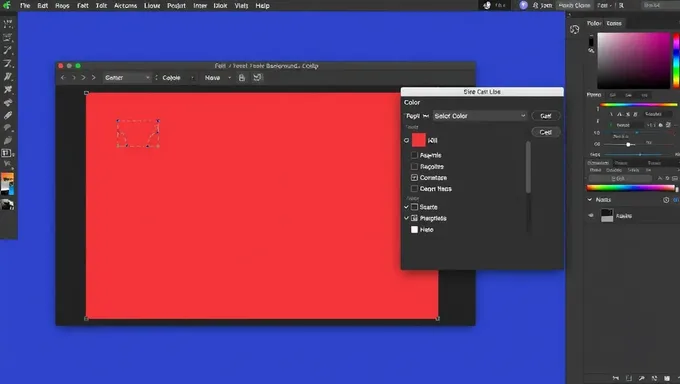The height and width of the screenshot is (384, 680).
Task: Select the top tool in left toolbar
Action: click(x=8, y=24)
